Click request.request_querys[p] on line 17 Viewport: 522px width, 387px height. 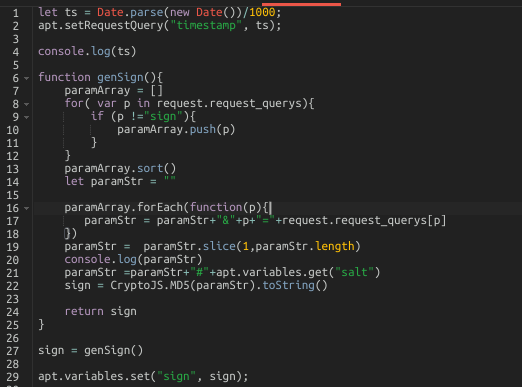click(x=364, y=220)
